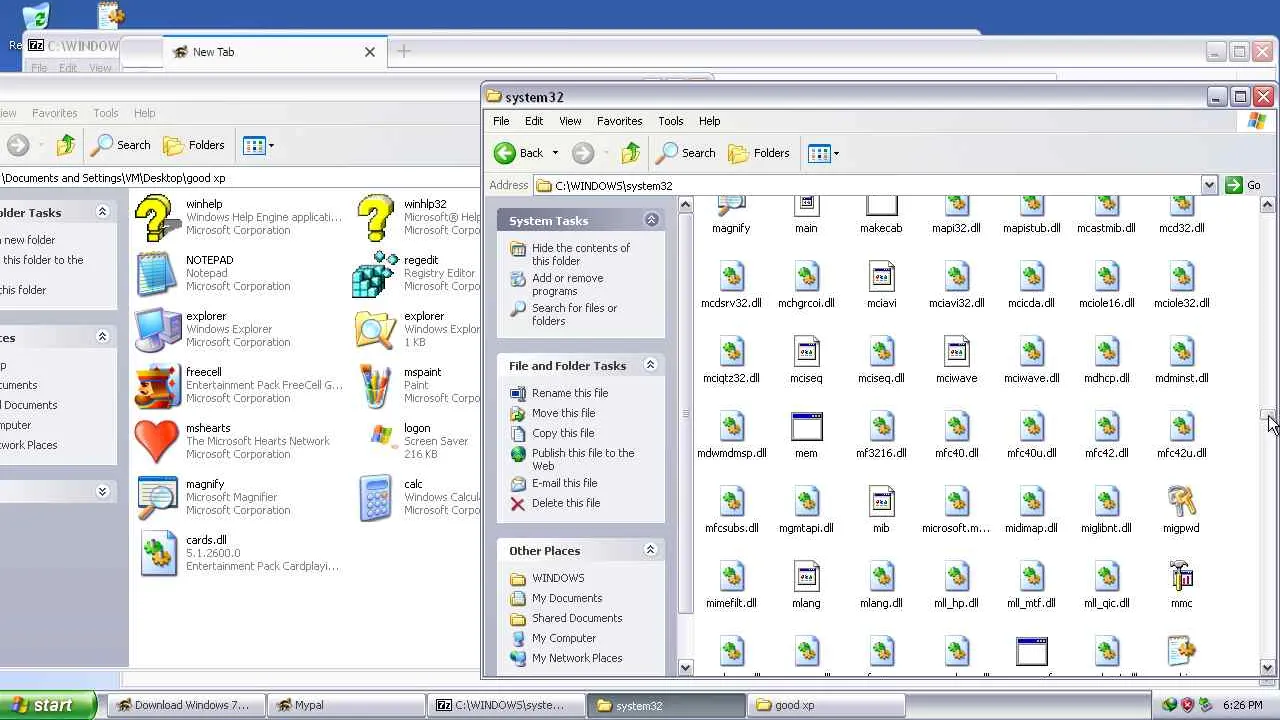
Task: Select the mshearts heart icon
Action: (x=157, y=442)
